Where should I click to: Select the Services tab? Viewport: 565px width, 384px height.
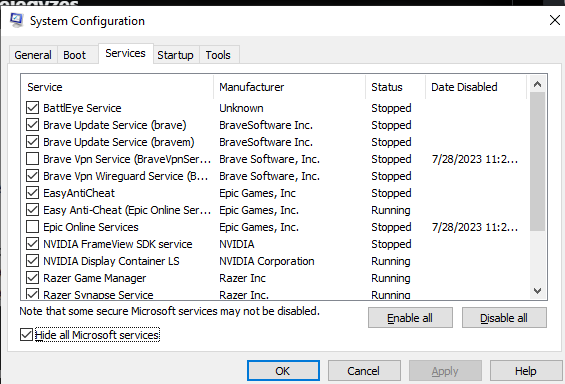click(x=125, y=53)
